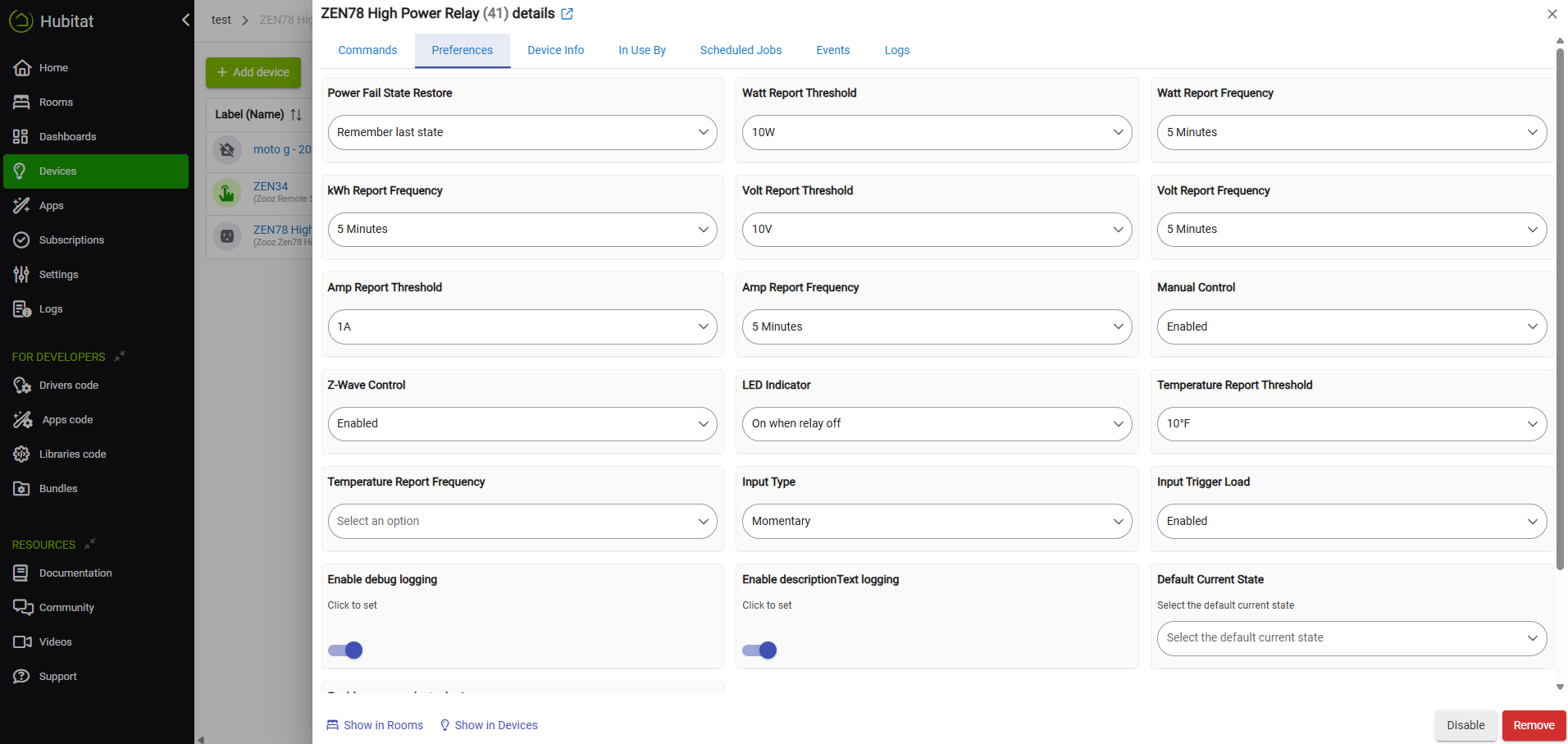Toggle Enable descriptionText logging switch
This screenshot has height=744, width=1568.
pyautogui.click(x=759, y=650)
